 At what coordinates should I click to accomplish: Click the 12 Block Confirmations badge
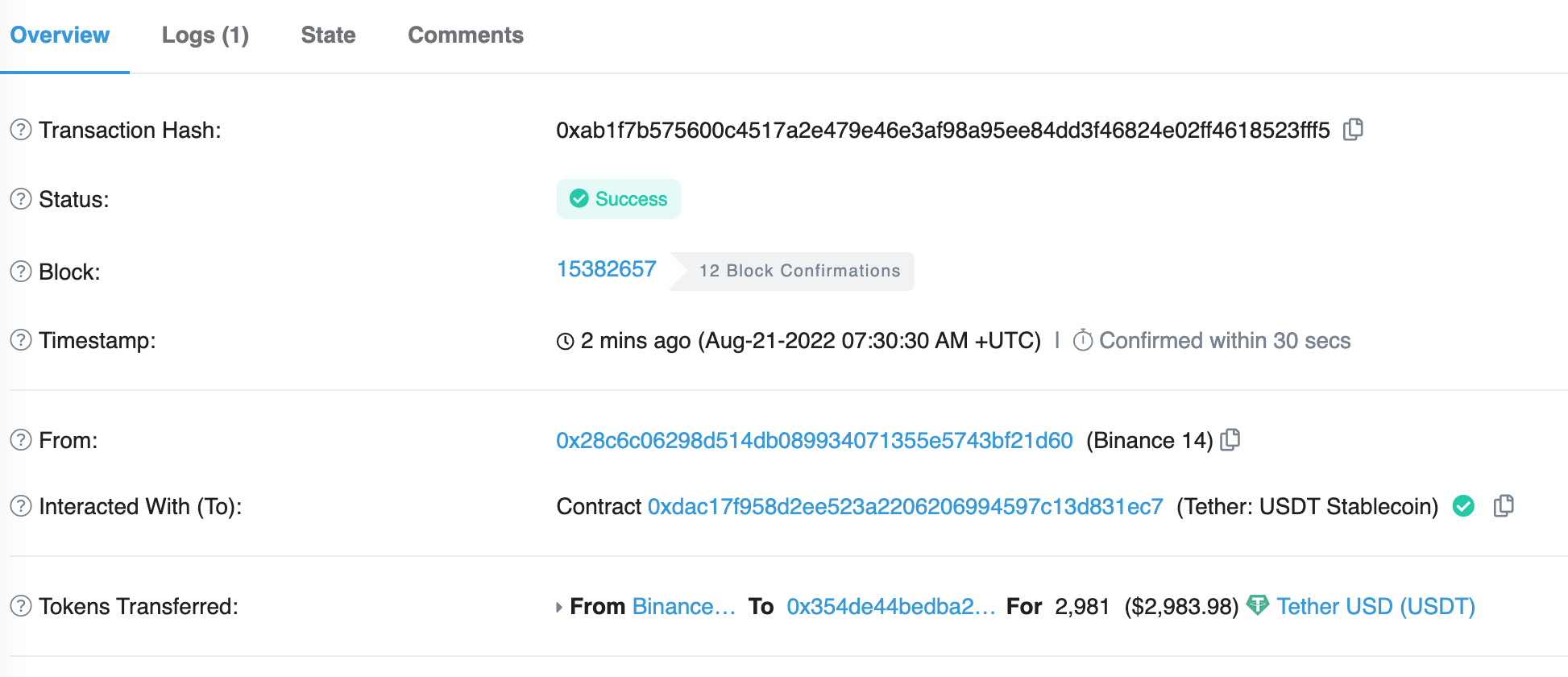pyautogui.click(x=799, y=271)
